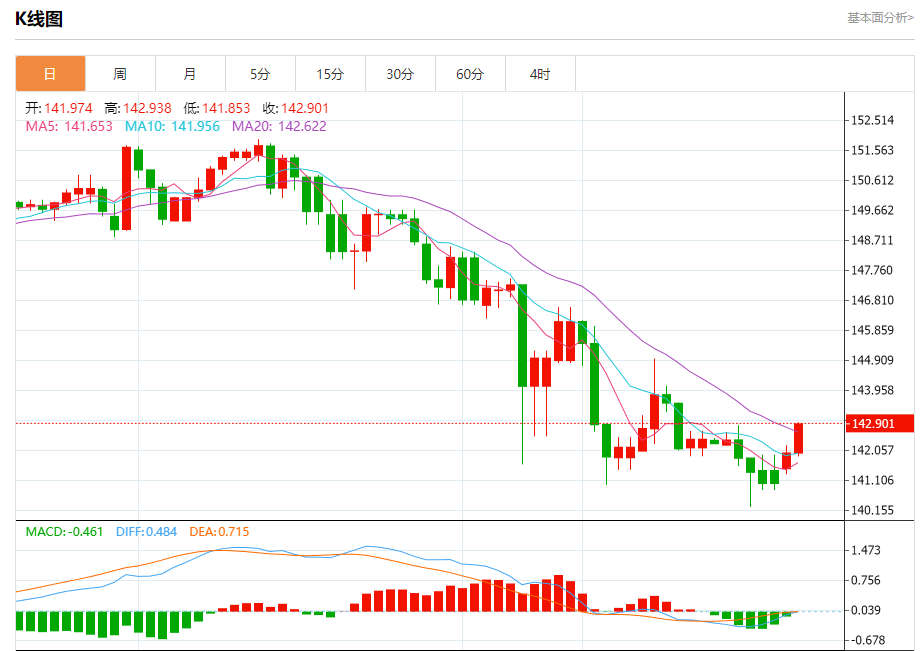923x651 pixels.
Task: Click the 149.662 price axis label
Action: [872, 210]
